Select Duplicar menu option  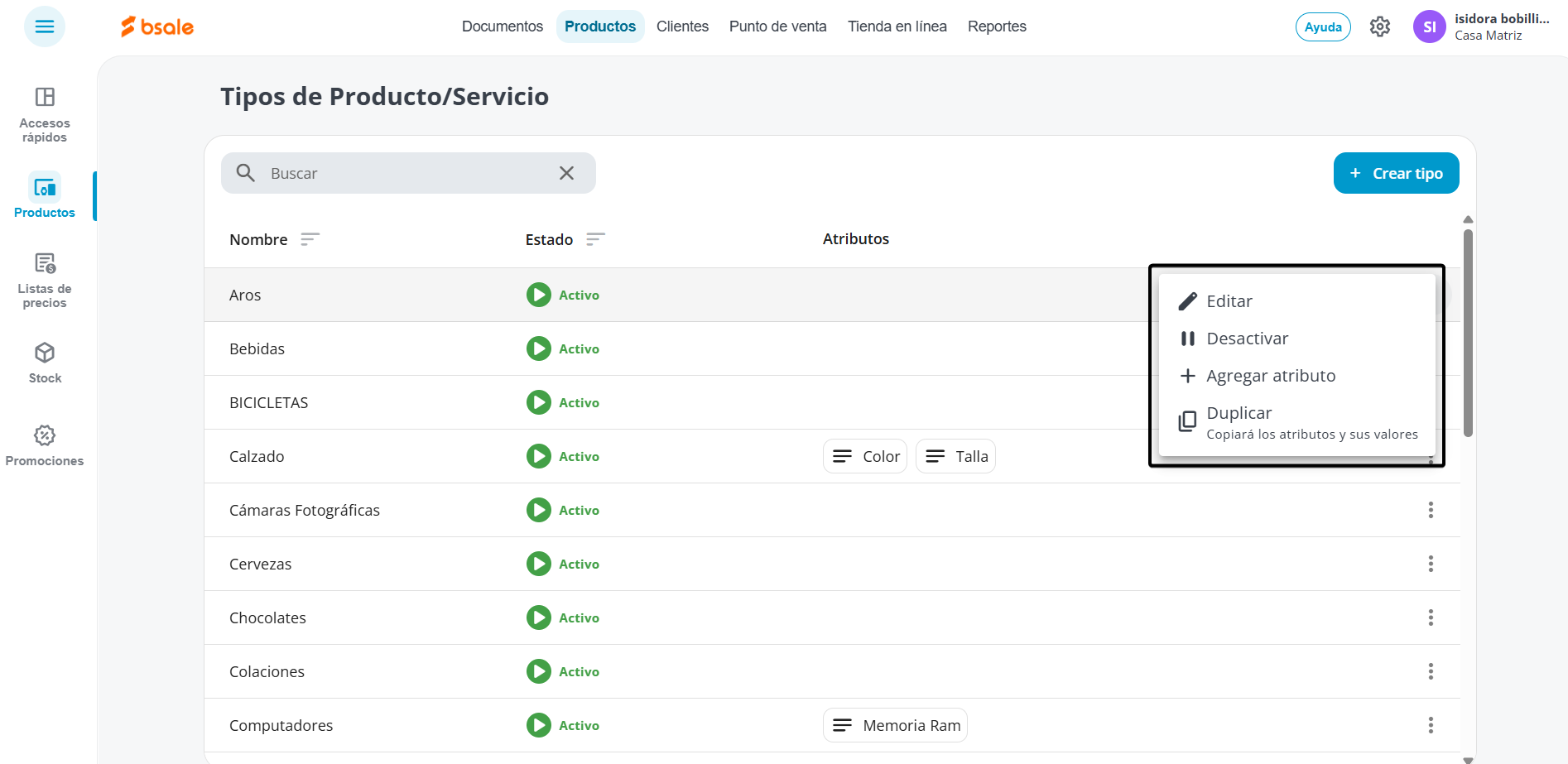point(1296,422)
